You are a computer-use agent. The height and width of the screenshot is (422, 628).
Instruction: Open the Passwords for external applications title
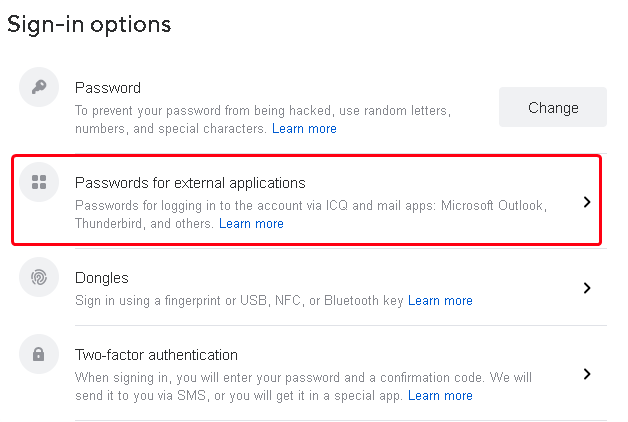[x=190, y=183]
